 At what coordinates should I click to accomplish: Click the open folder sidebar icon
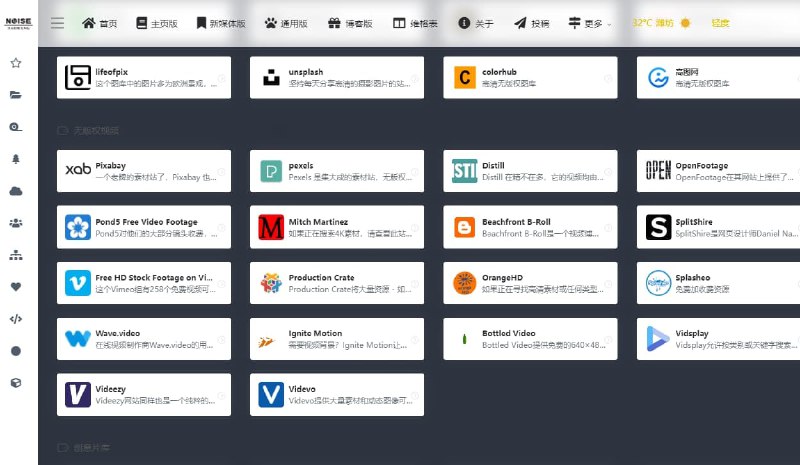[x=16, y=95]
